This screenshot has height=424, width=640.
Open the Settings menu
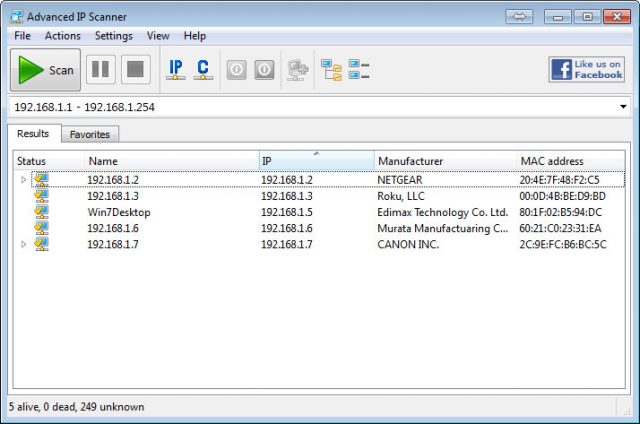coord(113,36)
